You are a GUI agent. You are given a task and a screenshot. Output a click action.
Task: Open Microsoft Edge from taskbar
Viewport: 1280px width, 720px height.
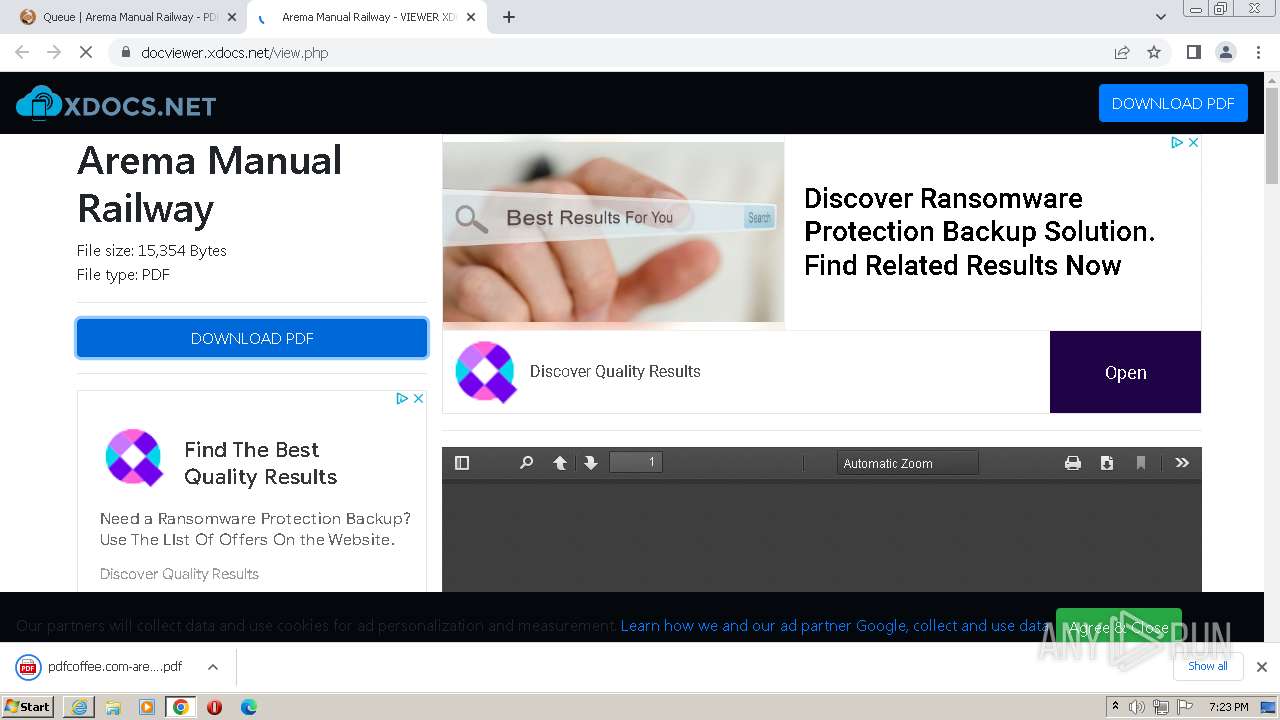click(249, 707)
